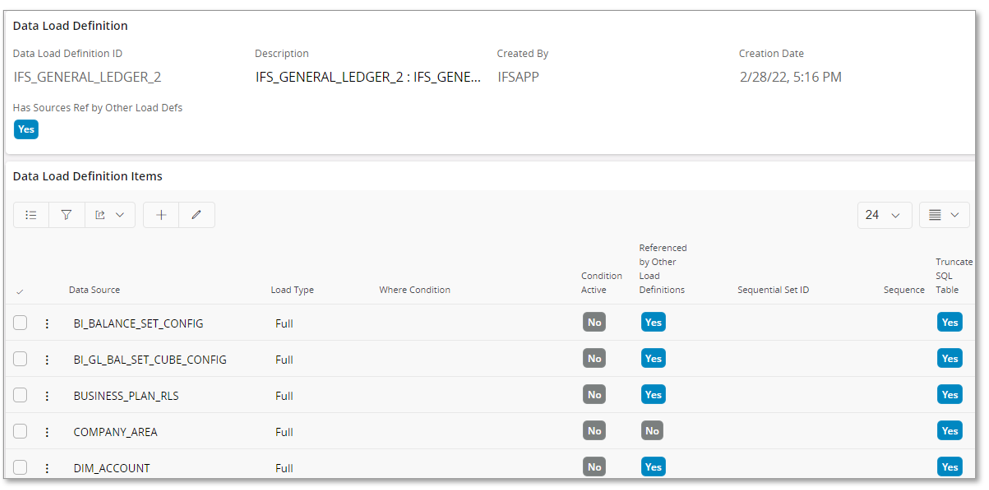Viewport: 989px width, 490px height.
Task: Click the Yes badge under Has Sources Ref
Action: click(x=26, y=129)
